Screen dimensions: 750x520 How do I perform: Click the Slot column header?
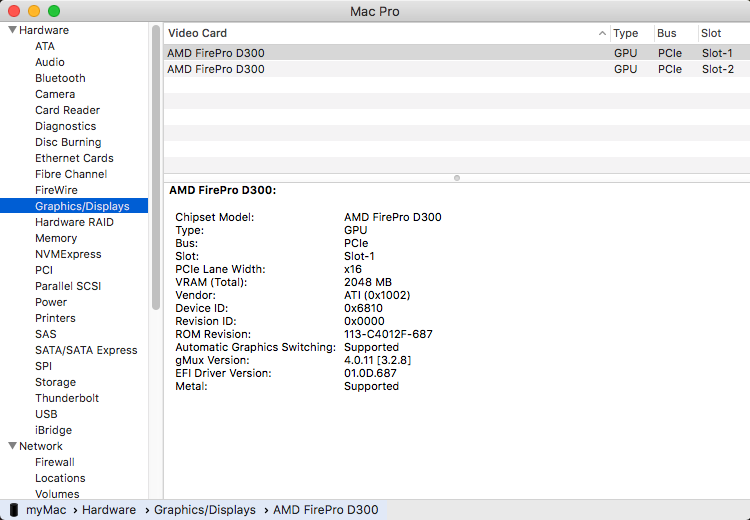click(711, 33)
